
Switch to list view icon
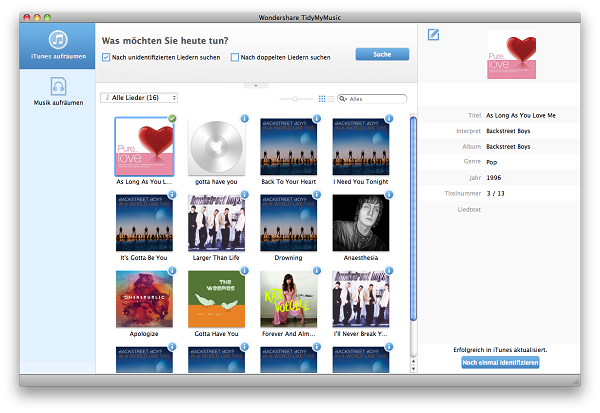[331, 99]
